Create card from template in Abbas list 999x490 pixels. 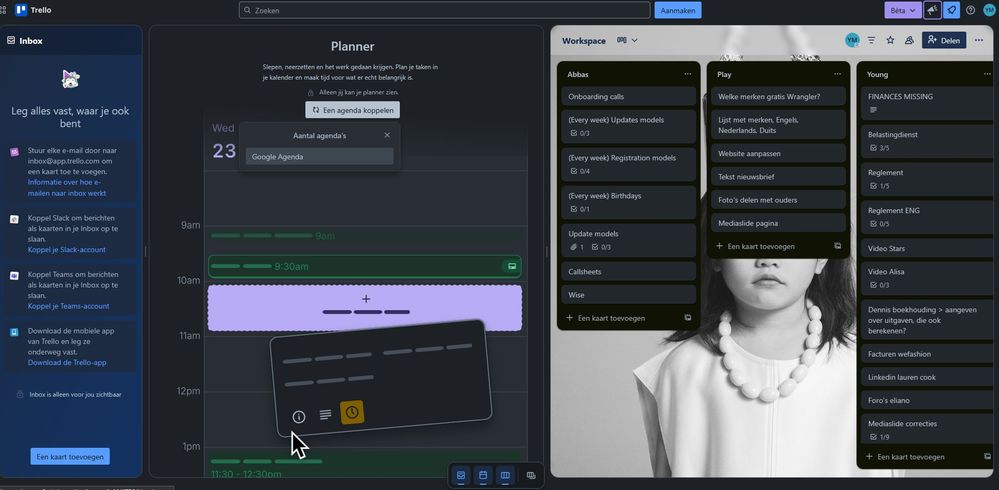(687, 317)
